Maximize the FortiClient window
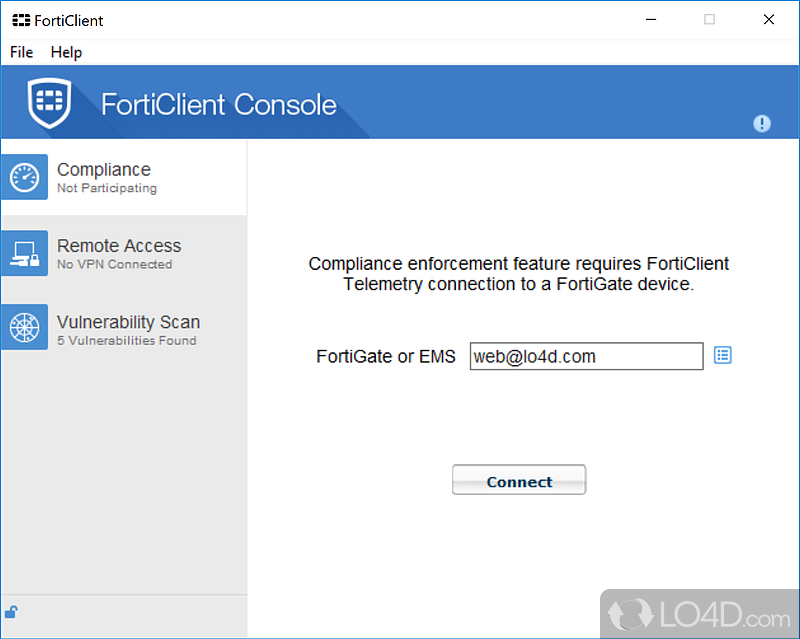 (710, 19)
